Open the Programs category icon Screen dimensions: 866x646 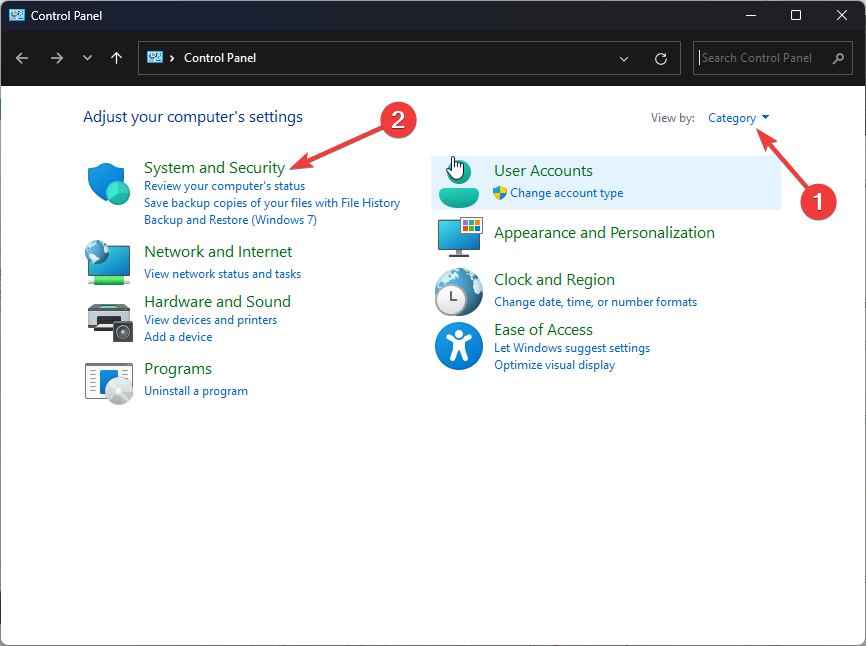click(x=107, y=380)
